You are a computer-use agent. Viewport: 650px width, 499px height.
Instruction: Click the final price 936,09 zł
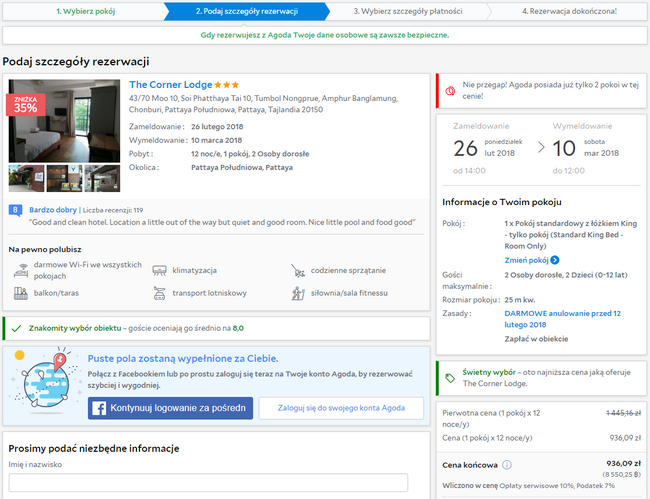point(623,464)
